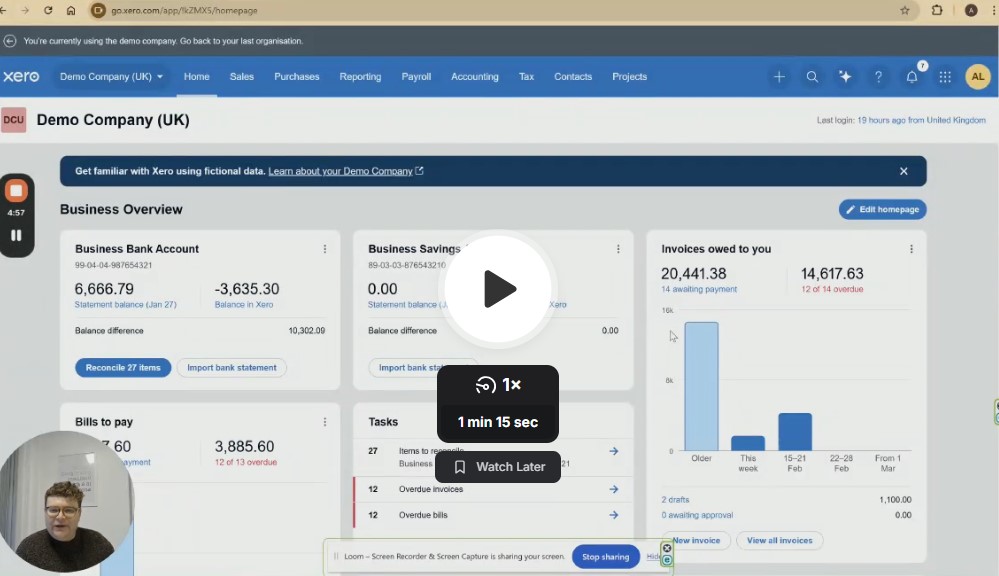The image size is (999, 576).
Task: Click the browser profile avatar icon
Action: pos(971,10)
